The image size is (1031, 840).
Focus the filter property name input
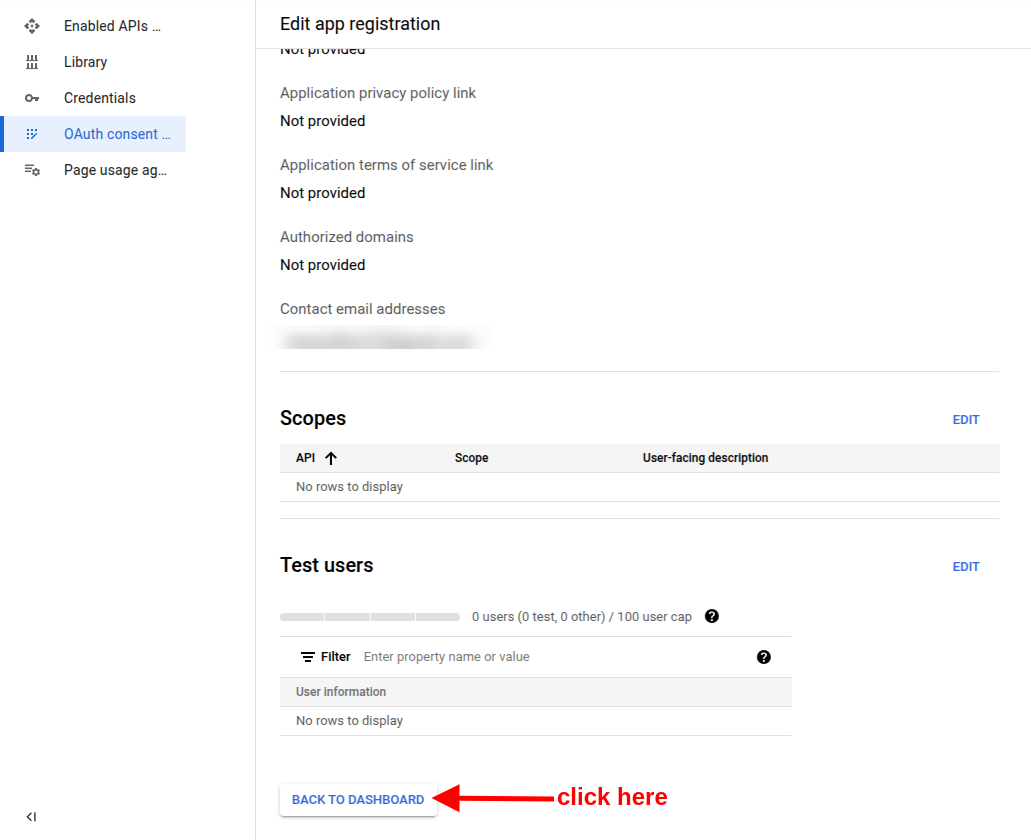(x=550, y=657)
